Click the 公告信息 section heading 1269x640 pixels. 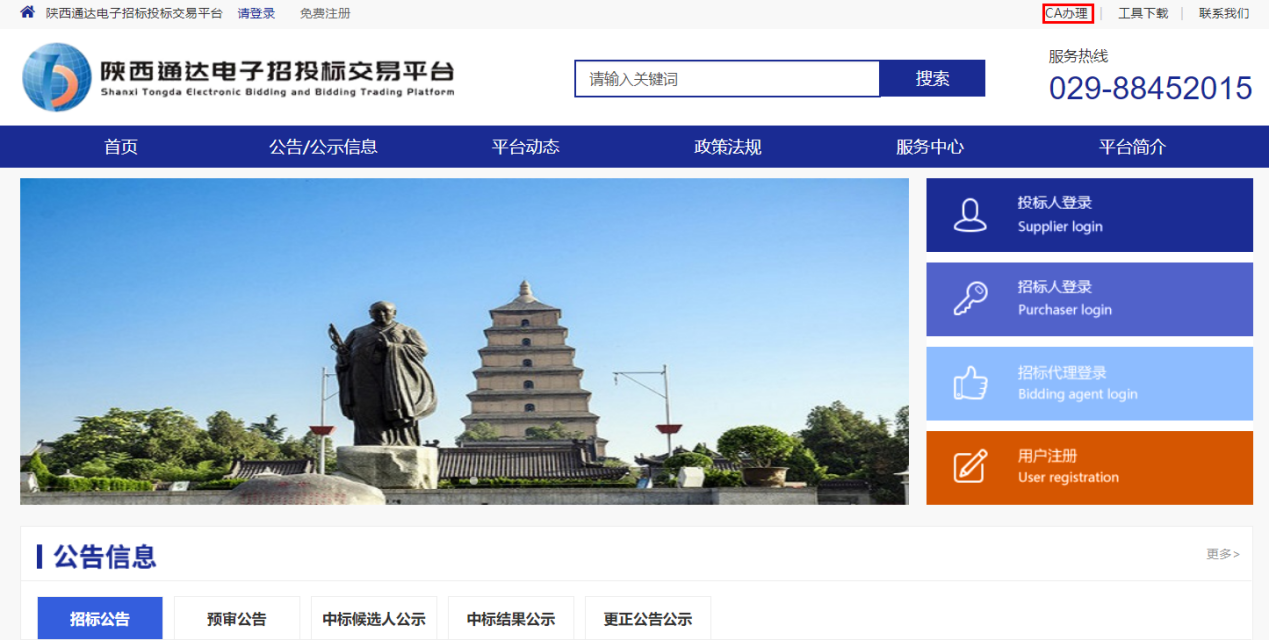(105, 557)
